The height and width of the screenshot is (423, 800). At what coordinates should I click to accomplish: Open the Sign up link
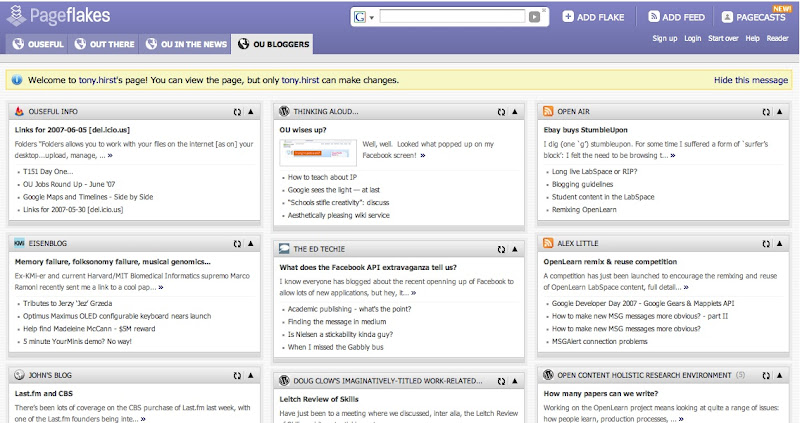[664, 38]
